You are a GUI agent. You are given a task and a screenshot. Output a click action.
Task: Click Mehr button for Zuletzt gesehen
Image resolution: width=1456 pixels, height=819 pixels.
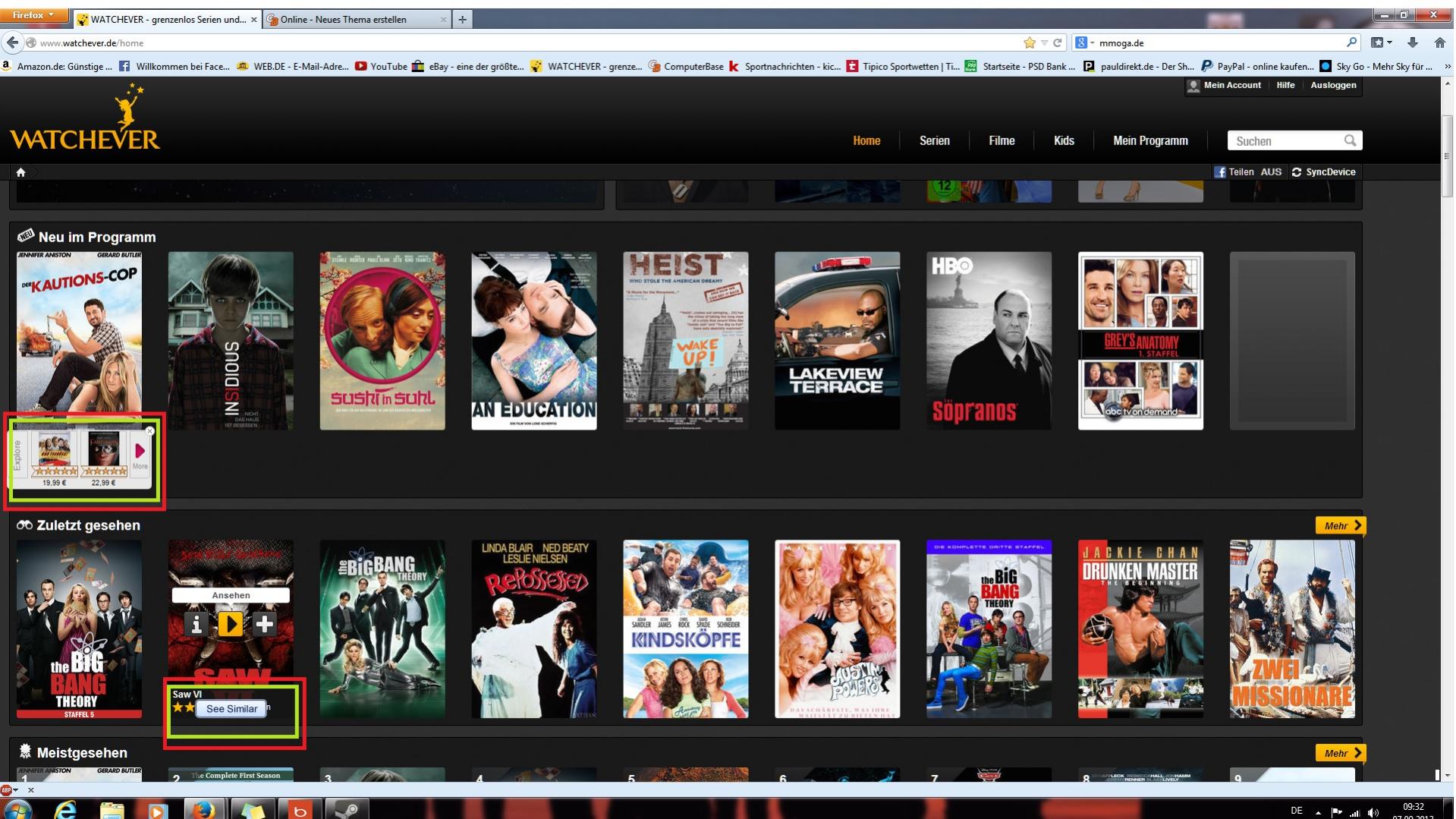pyautogui.click(x=1340, y=525)
